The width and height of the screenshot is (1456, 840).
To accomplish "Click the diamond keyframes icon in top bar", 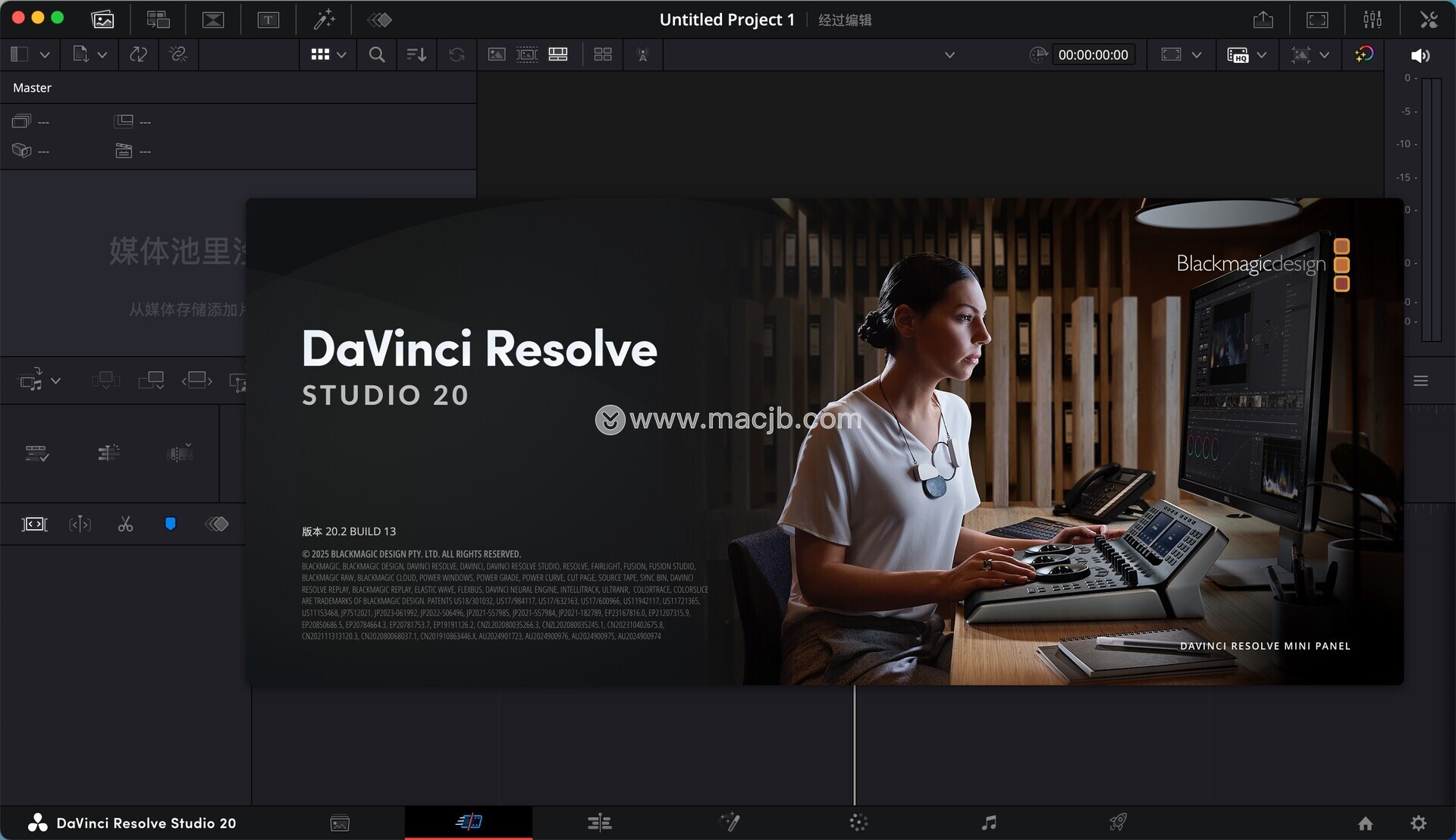I will click(x=380, y=20).
